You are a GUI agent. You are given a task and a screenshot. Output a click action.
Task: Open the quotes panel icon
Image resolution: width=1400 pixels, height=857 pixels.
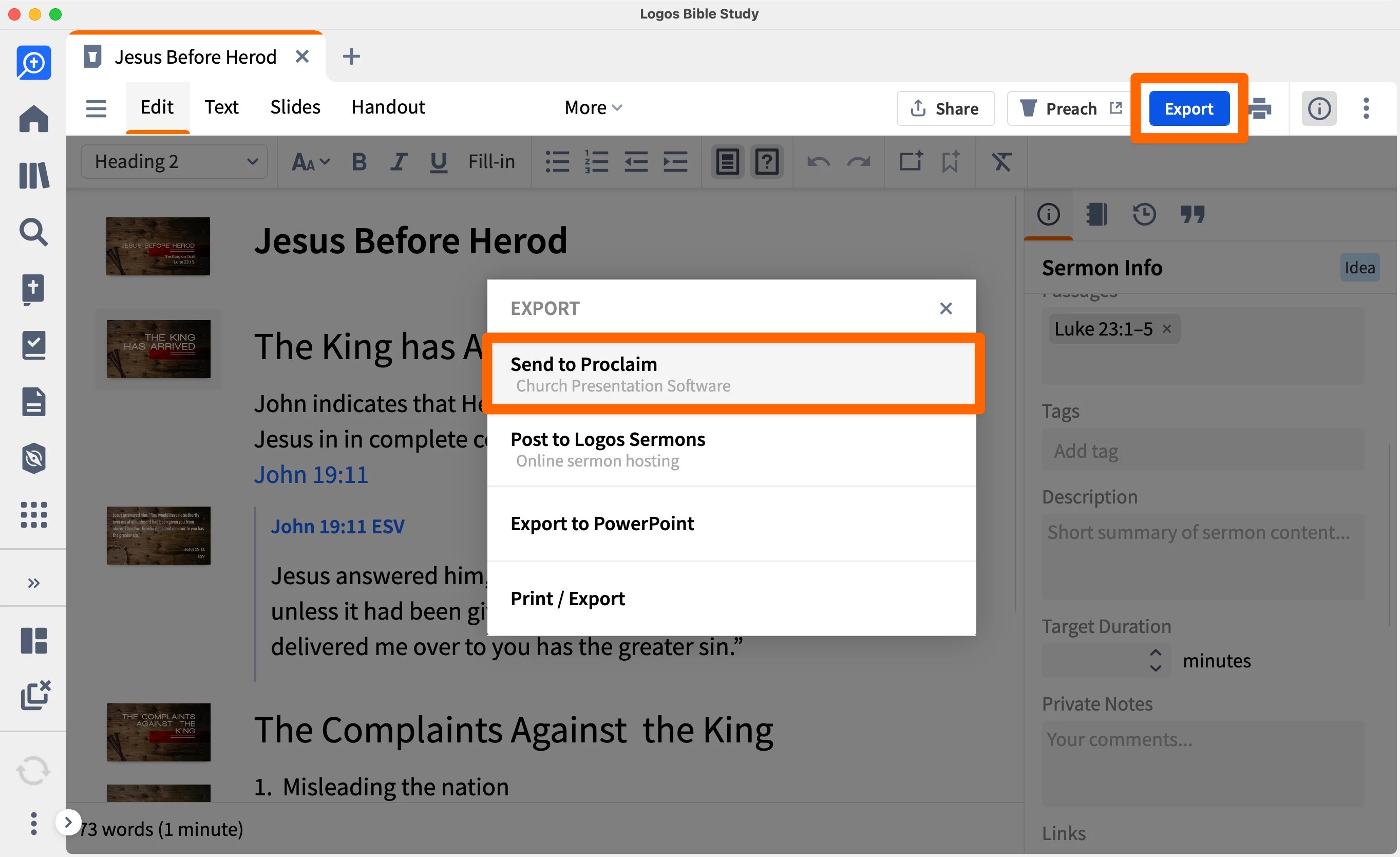1193,214
